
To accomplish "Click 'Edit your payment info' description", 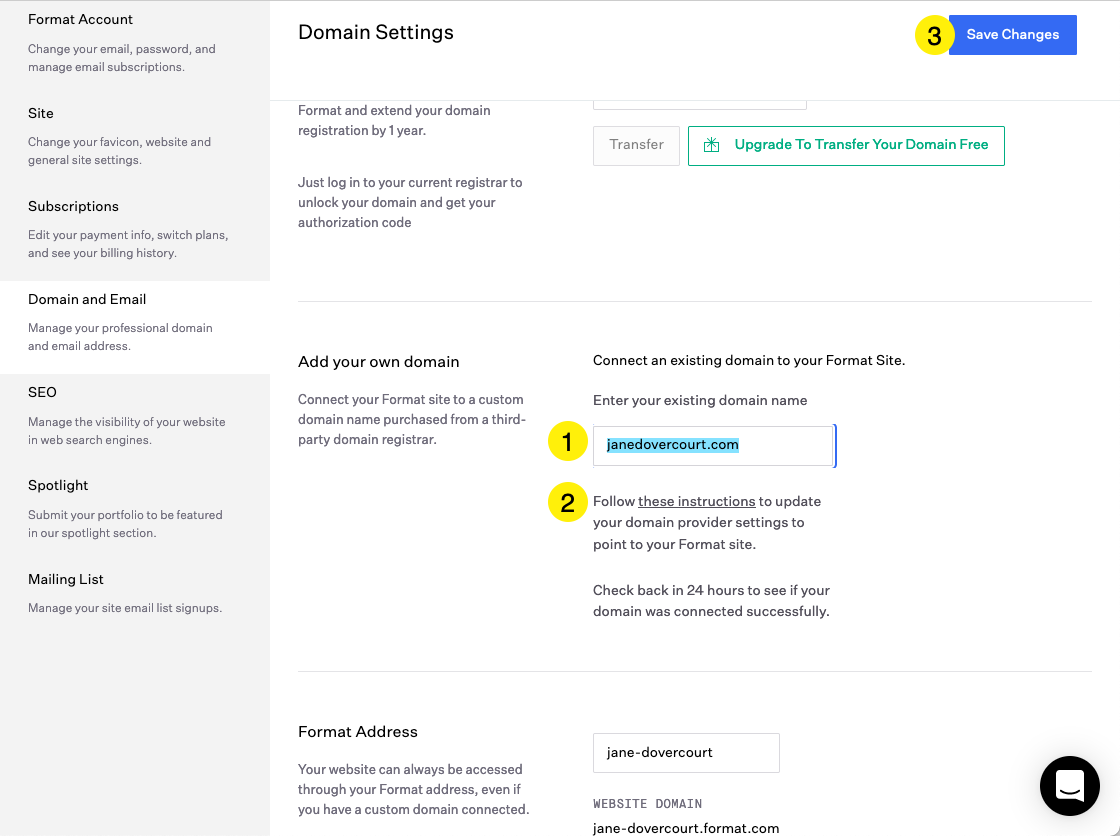I will click(x=128, y=244).
